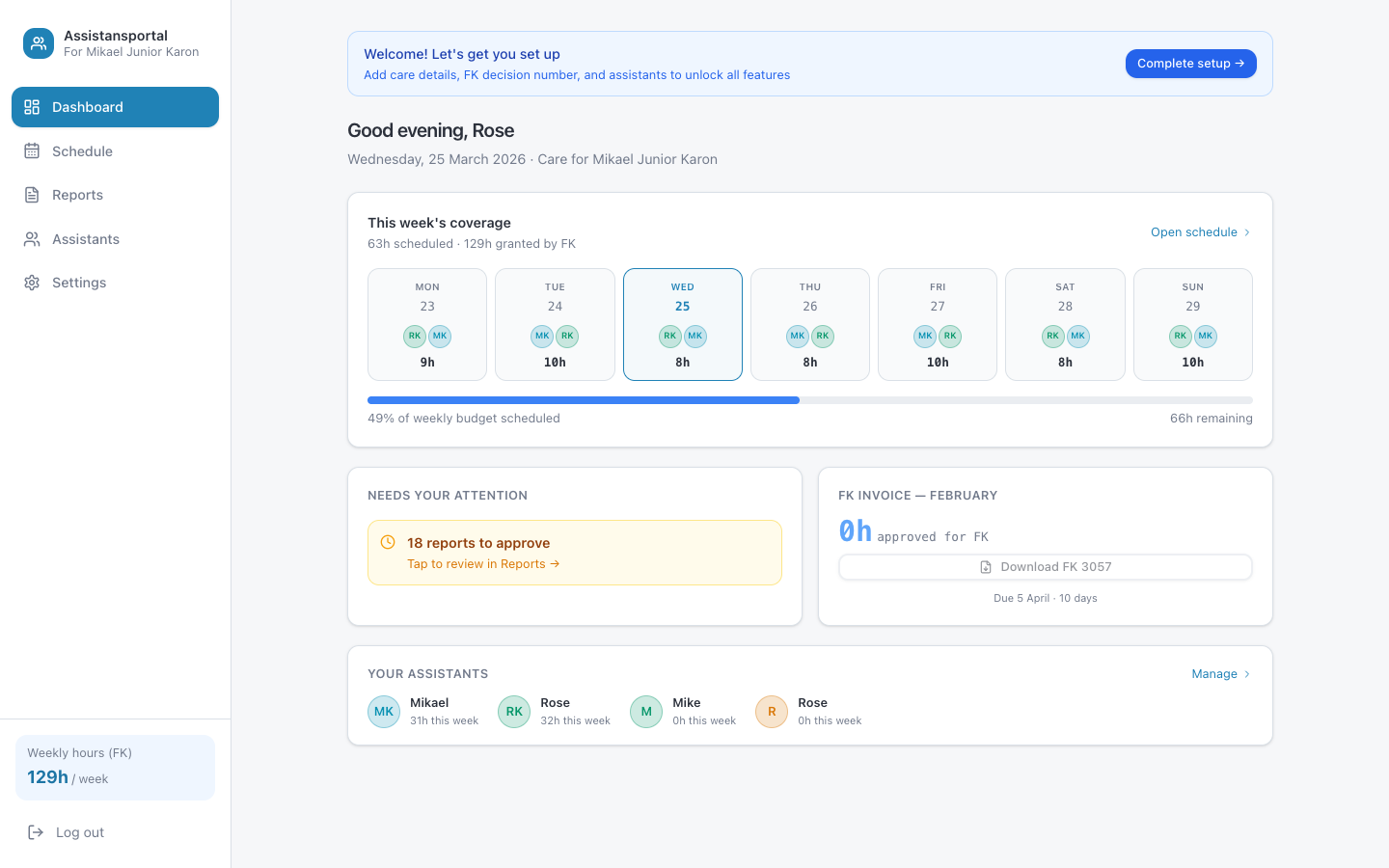The height and width of the screenshot is (868, 1389).
Task: Click the clock icon beside reports alert
Action: 388,542
